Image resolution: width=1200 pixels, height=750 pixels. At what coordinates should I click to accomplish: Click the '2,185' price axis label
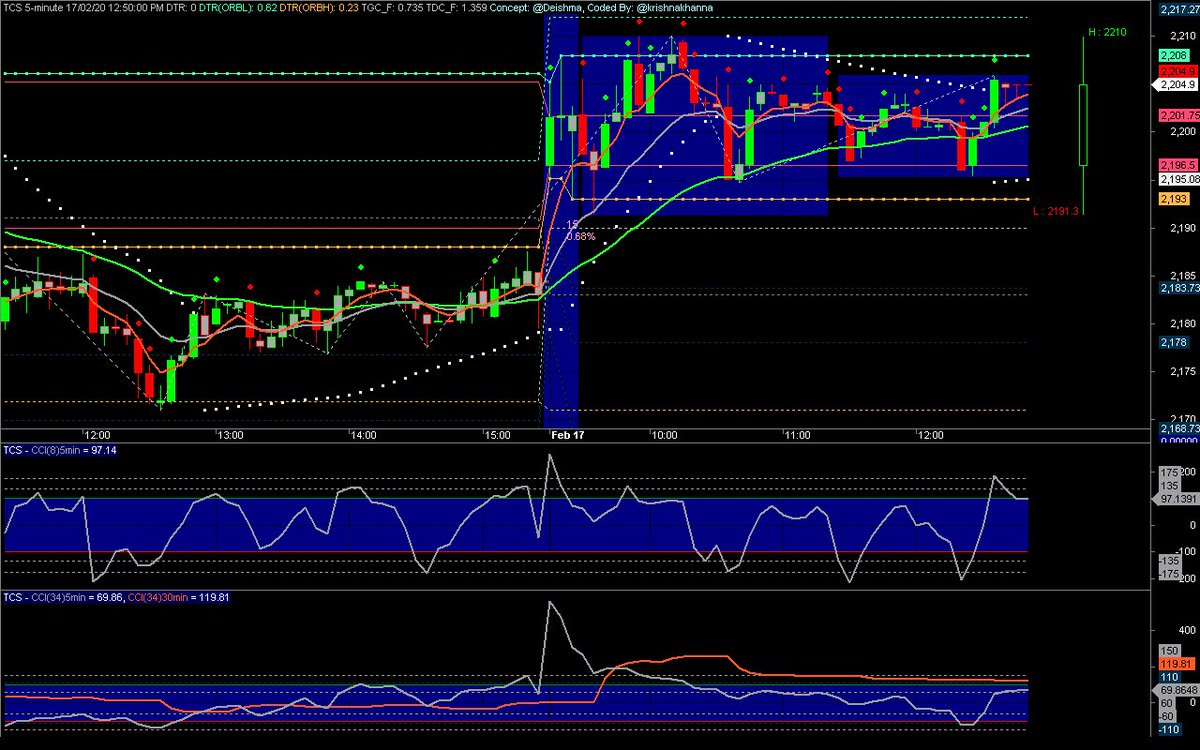(x=1182, y=276)
